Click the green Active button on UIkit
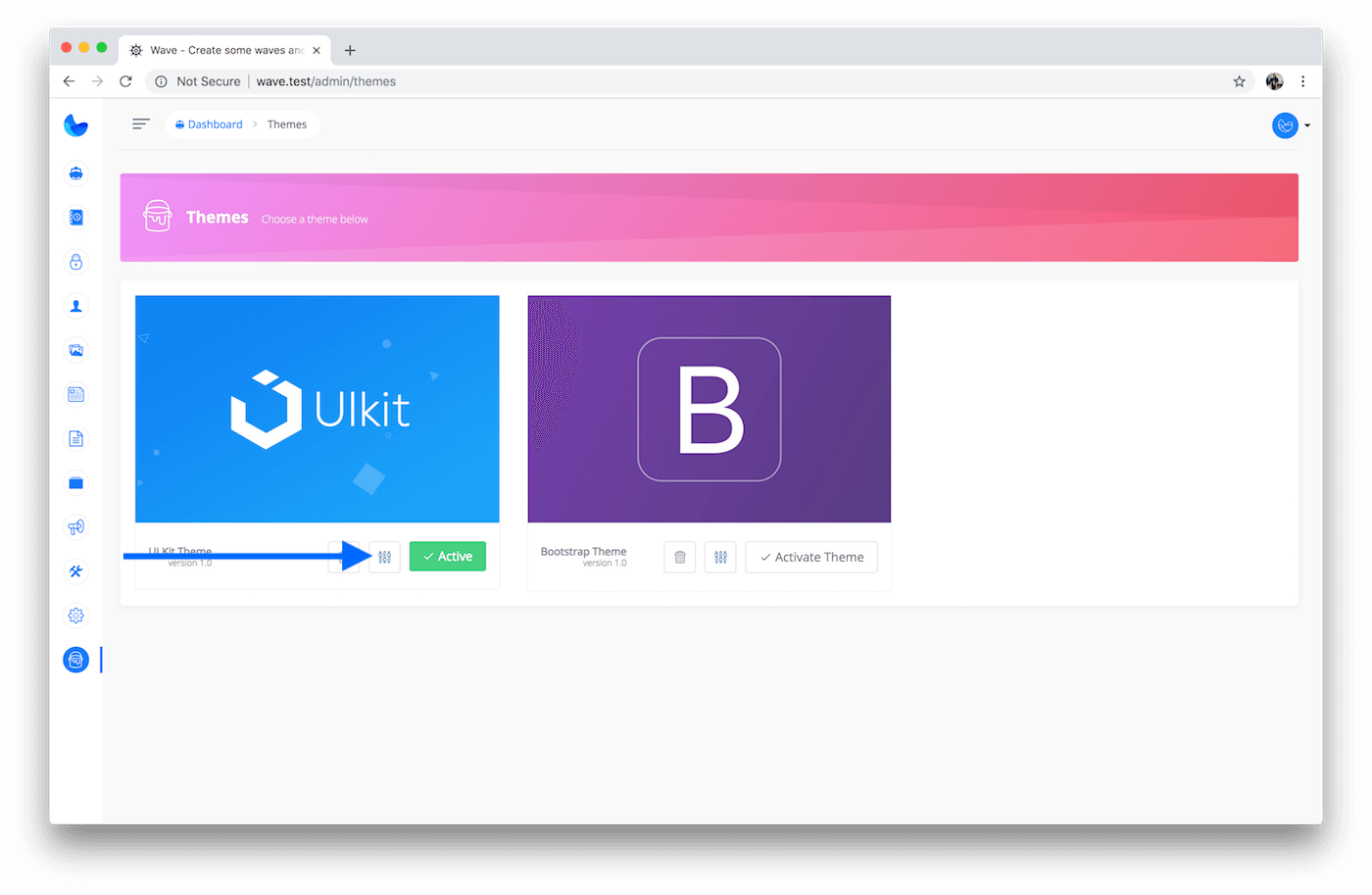 (447, 557)
